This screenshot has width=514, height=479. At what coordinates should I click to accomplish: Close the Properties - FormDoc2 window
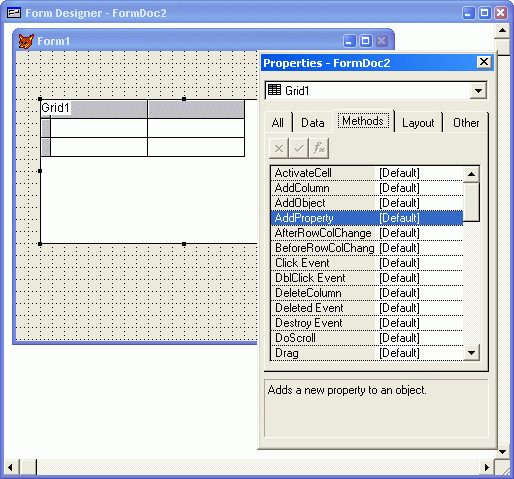coord(484,62)
